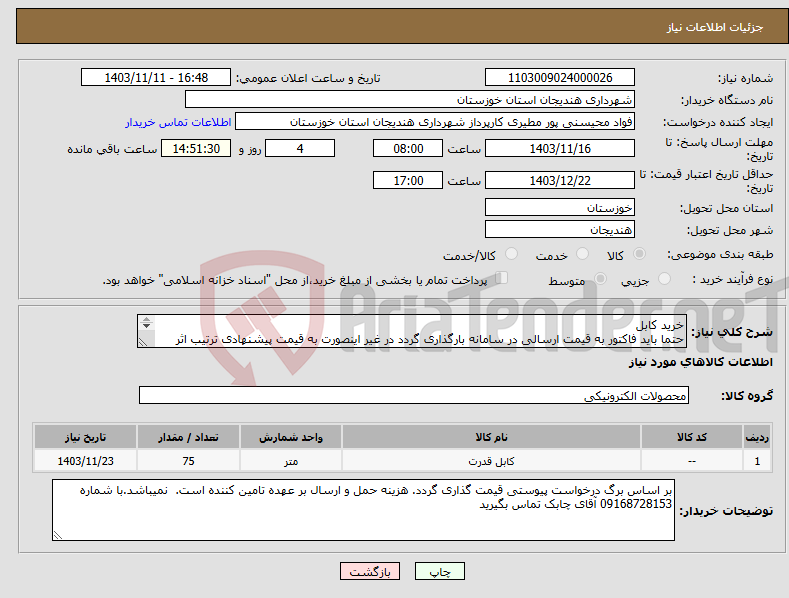Click scroll down arrow in description box
The image size is (789, 598).
146,326
